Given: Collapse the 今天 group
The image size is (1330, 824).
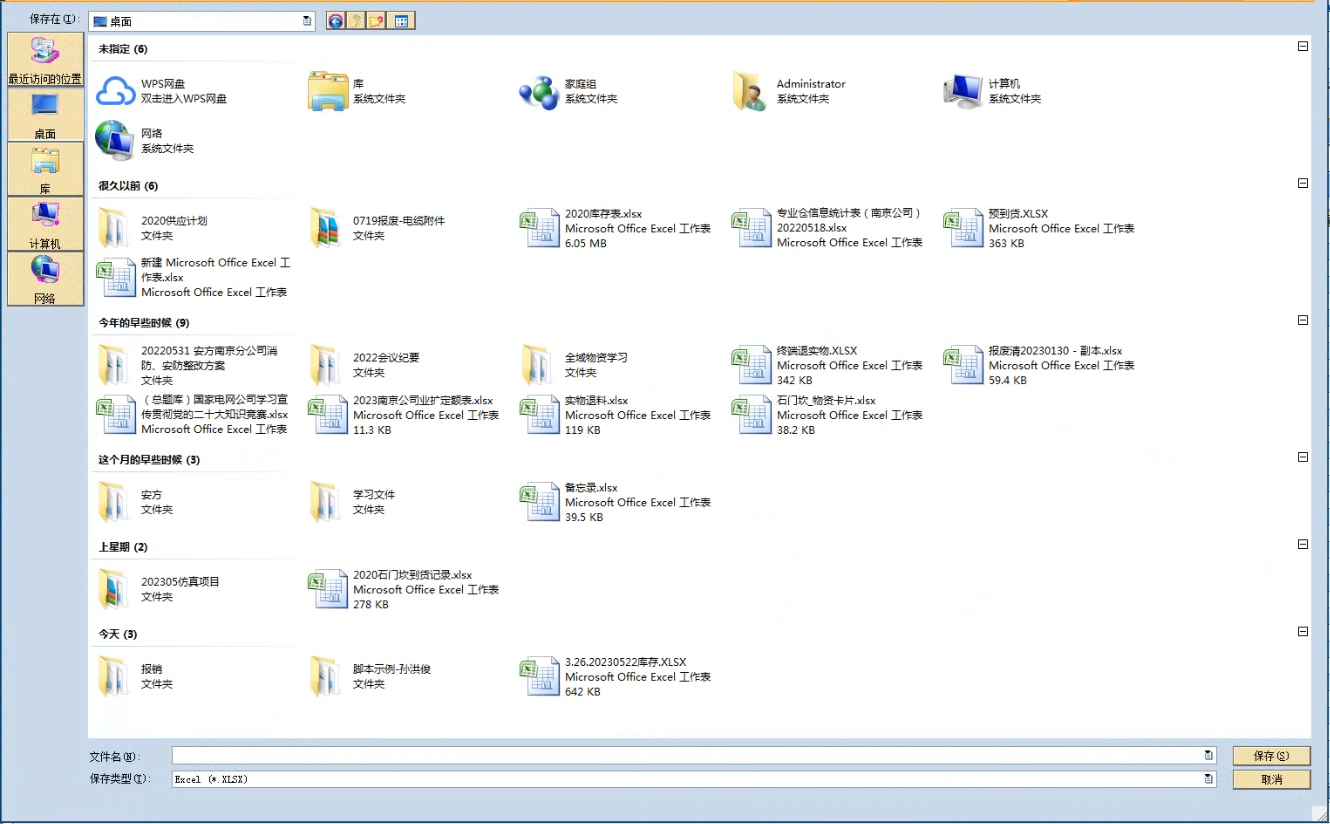Looking at the screenshot, I should (x=1302, y=632).
